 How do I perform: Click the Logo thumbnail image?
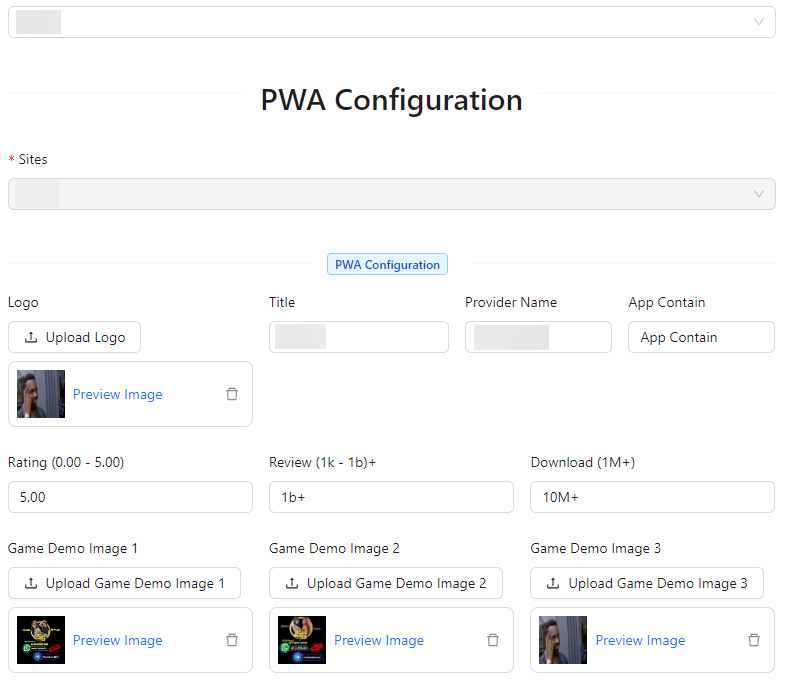pos(41,394)
